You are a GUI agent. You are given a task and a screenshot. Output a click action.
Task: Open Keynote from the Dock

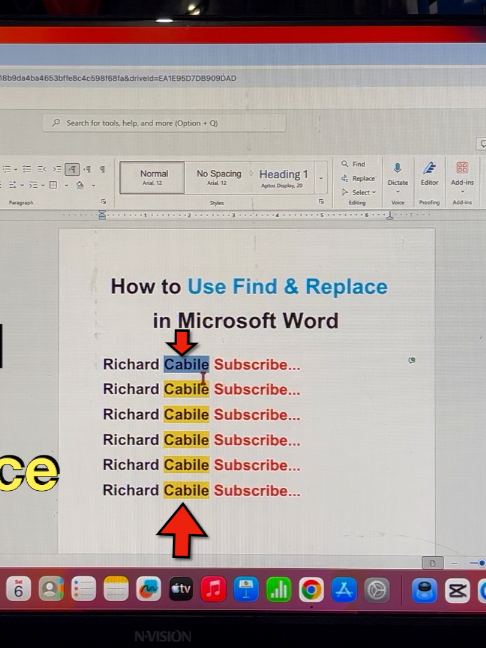click(x=246, y=589)
